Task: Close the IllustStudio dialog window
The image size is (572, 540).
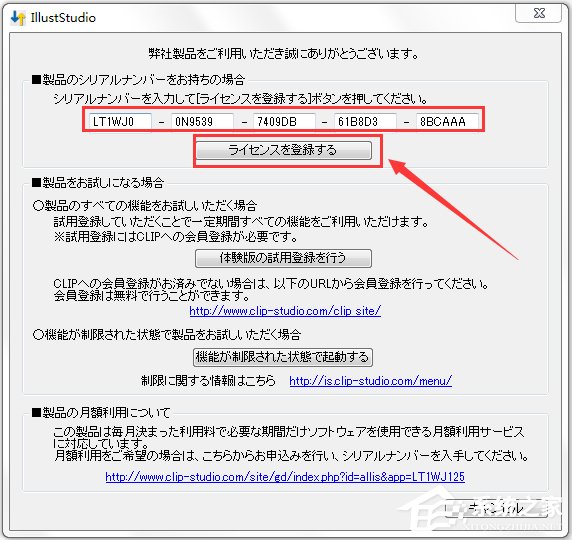Action: point(539,14)
